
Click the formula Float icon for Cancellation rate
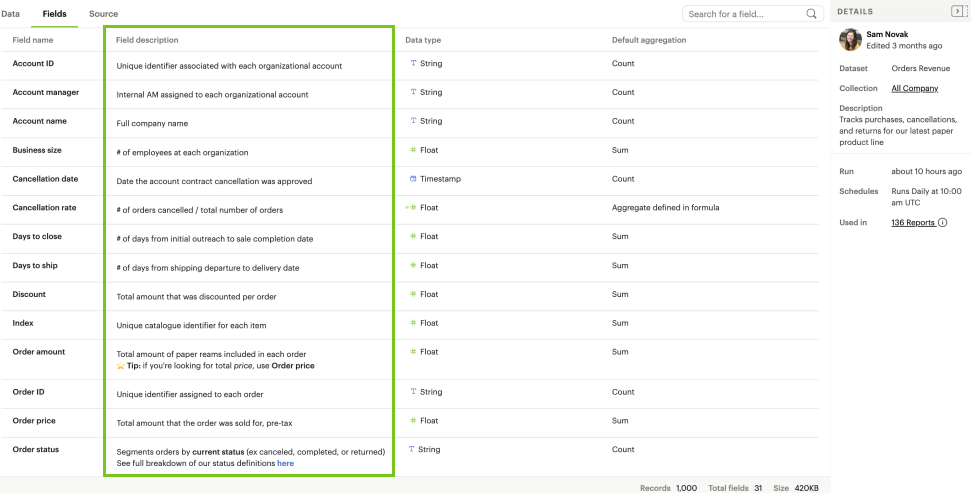click(x=411, y=207)
